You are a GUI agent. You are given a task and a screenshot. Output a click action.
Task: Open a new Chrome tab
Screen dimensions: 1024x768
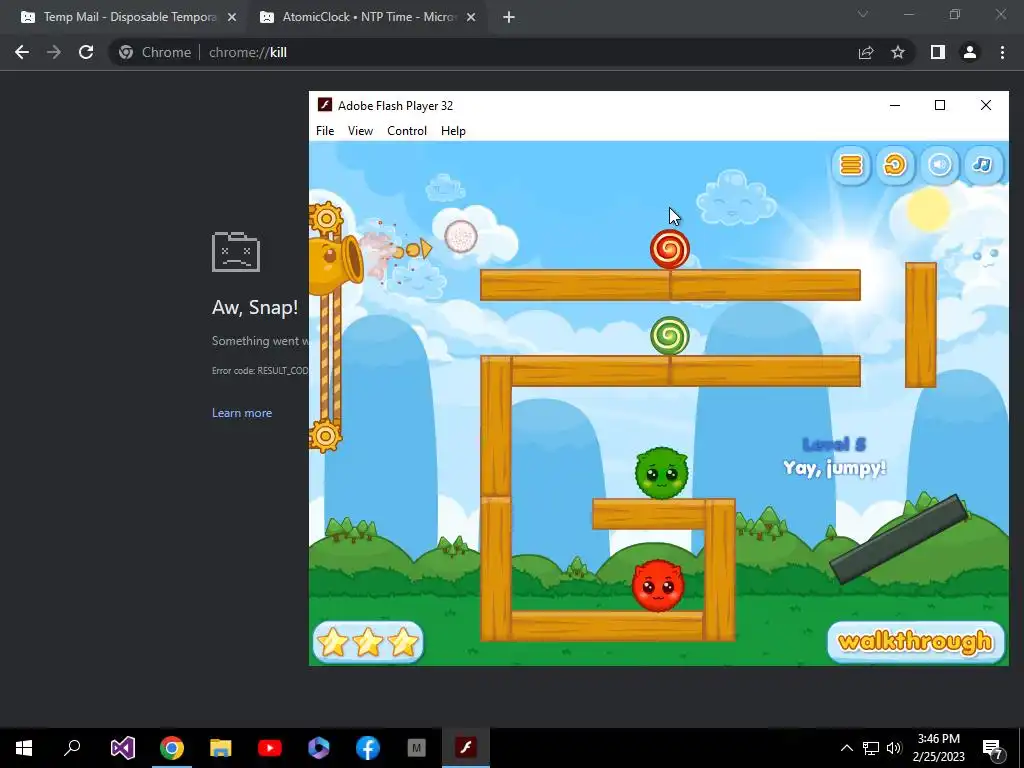(x=509, y=18)
